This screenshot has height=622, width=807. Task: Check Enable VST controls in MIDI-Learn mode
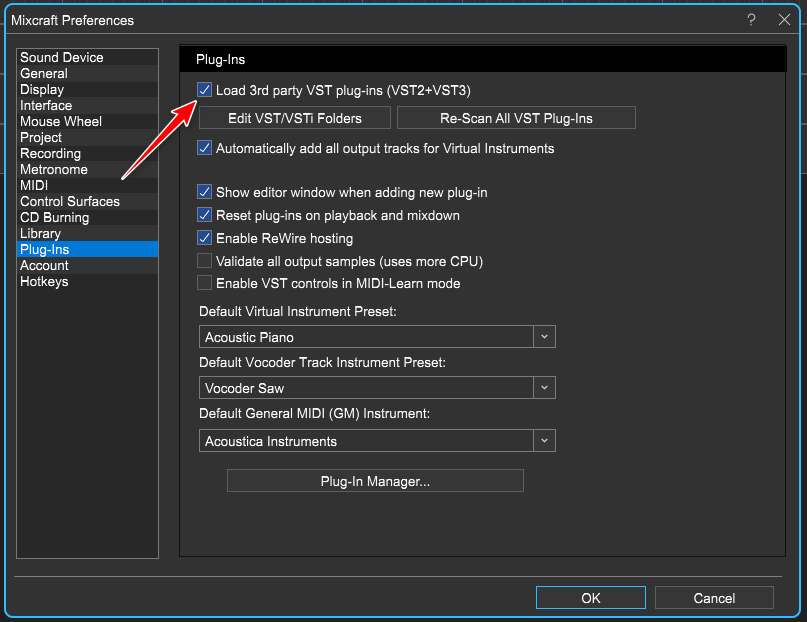pyautogui.click(x=204, y=283)
